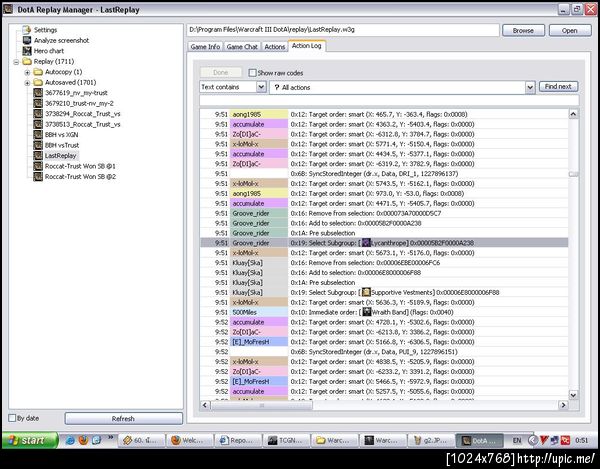Select the 3738513_Roccat_Trust_vs replay
The height and width of the screenshot is (469, 600).
[82, 124]
